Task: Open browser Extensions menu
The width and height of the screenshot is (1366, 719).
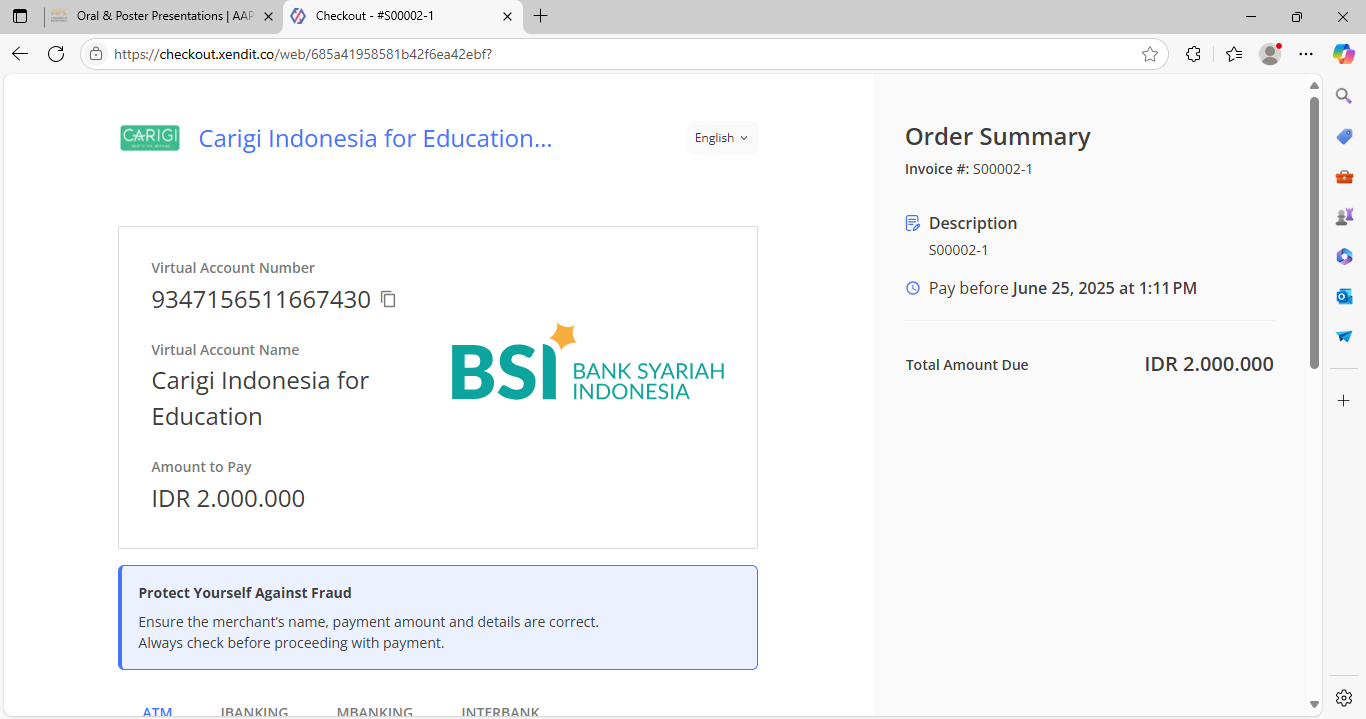Action: pos(1193,54)
